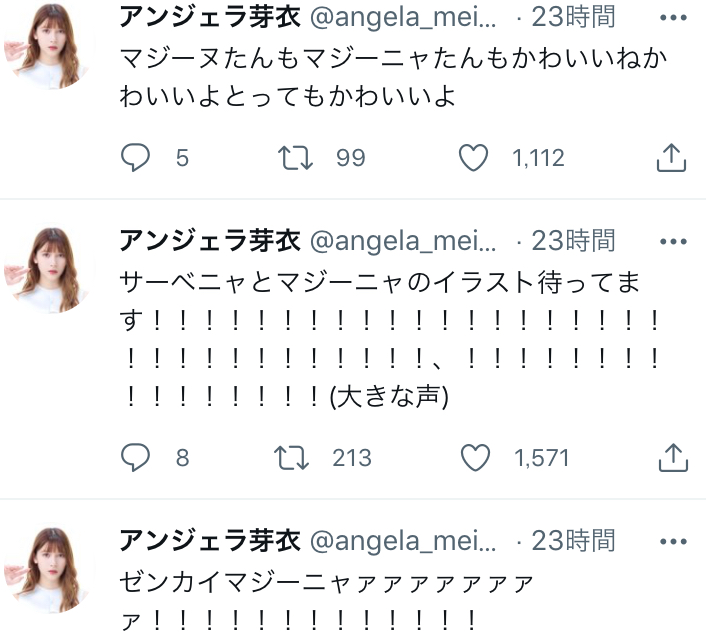Retweet the tweet with 99 retweets
The width and height of the screenshot is (706, 632).
tap(295, 158)
